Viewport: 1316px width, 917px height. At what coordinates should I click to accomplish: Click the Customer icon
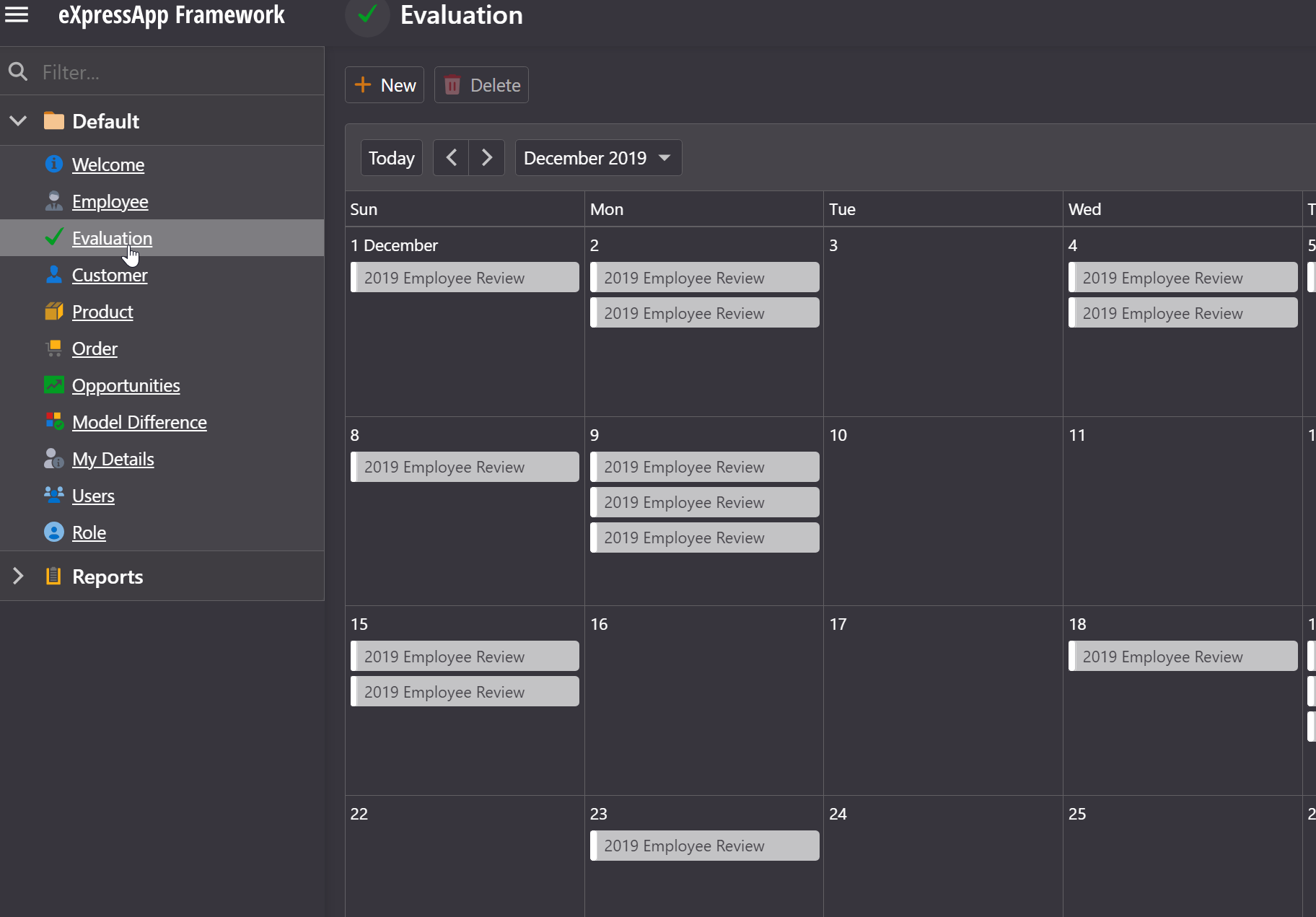54,274
